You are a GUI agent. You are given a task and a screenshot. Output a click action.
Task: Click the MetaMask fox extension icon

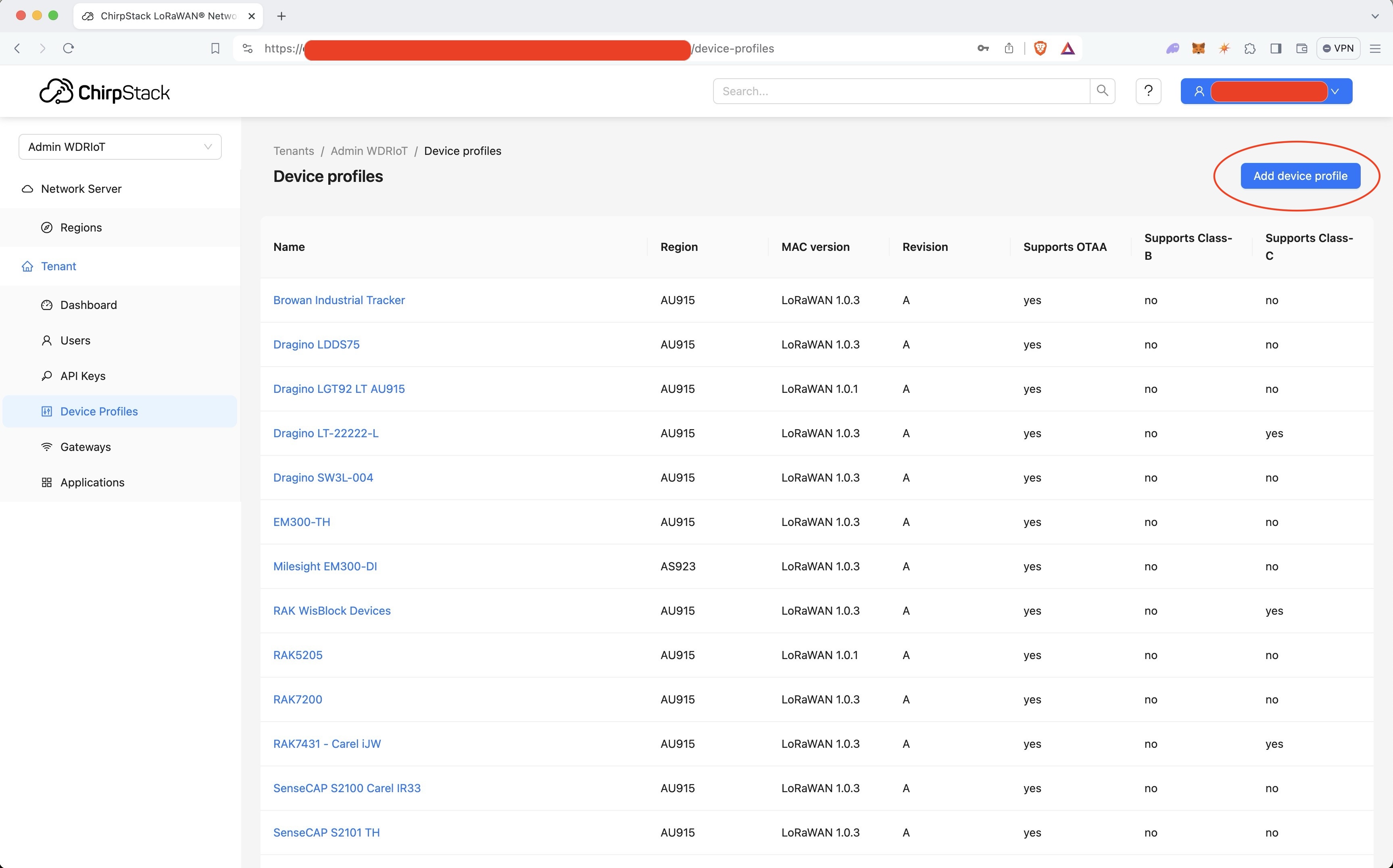1199,48
